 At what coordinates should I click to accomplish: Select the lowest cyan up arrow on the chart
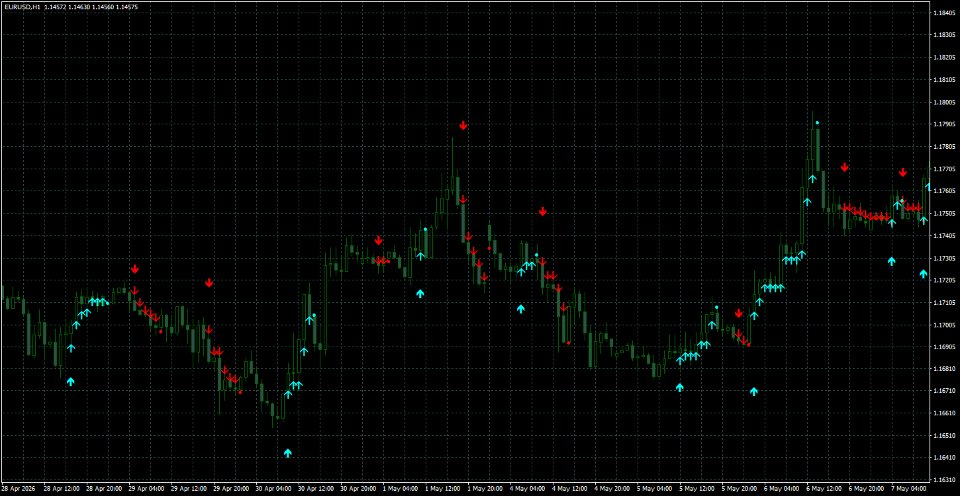click(288, 453)
